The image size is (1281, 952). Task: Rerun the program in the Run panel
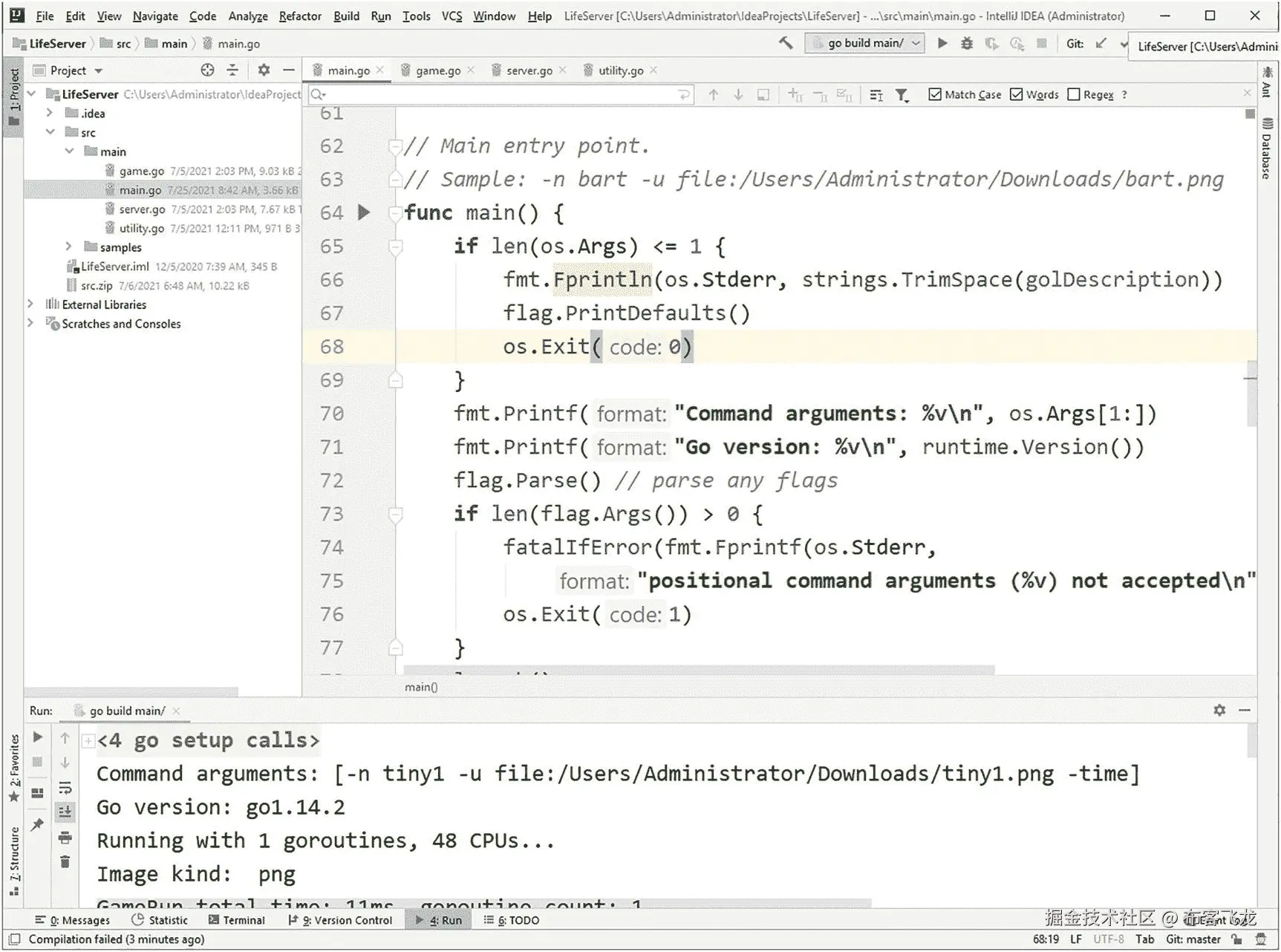pyautogui.click(x=38, y=737)
